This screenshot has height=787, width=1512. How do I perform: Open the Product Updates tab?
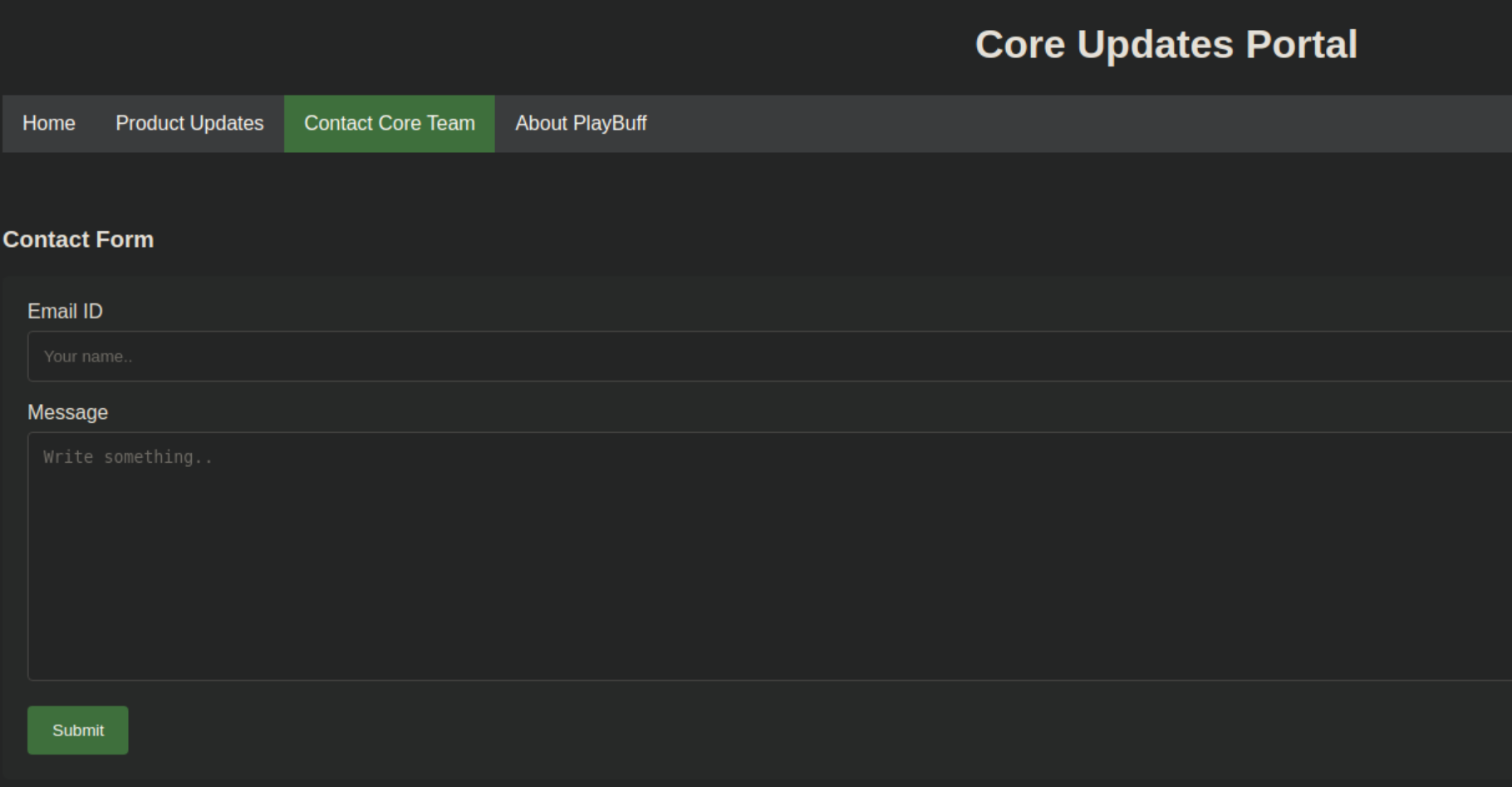point(189,124)
